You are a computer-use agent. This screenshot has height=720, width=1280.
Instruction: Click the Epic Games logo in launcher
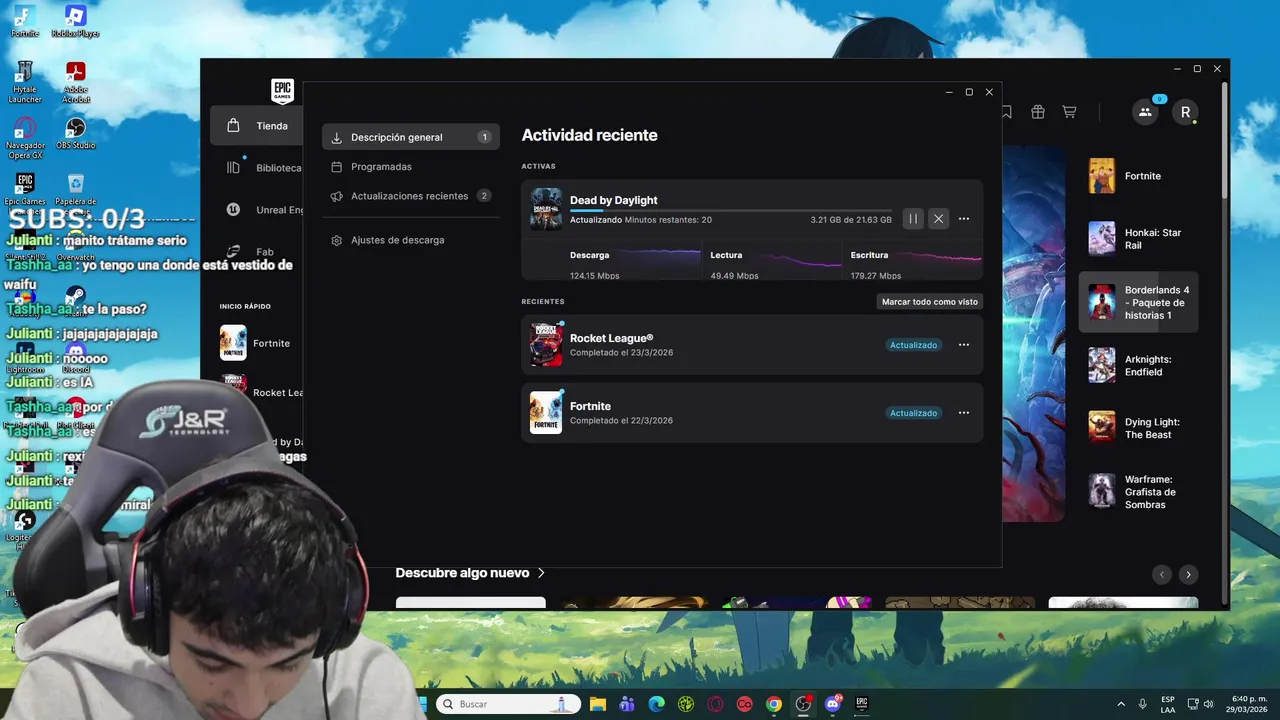[x=282, y=90]
